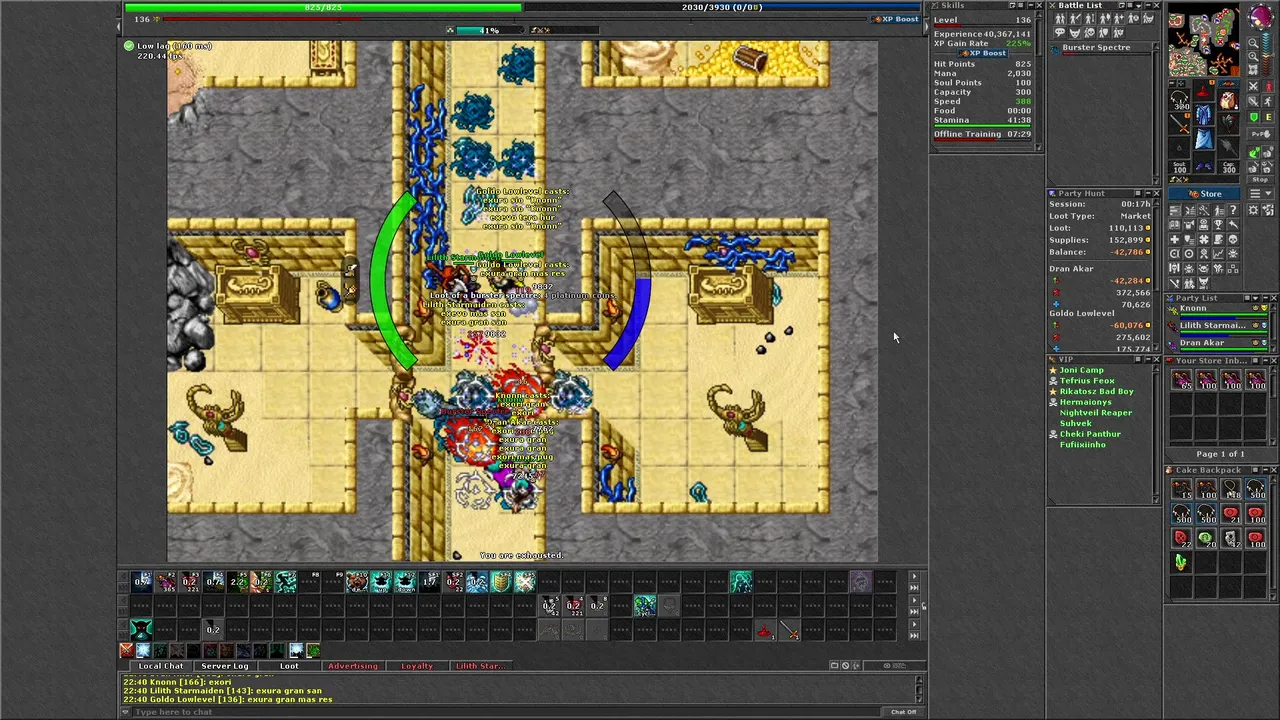Use the sword item in the bottom action bar

tap(789, 631)
